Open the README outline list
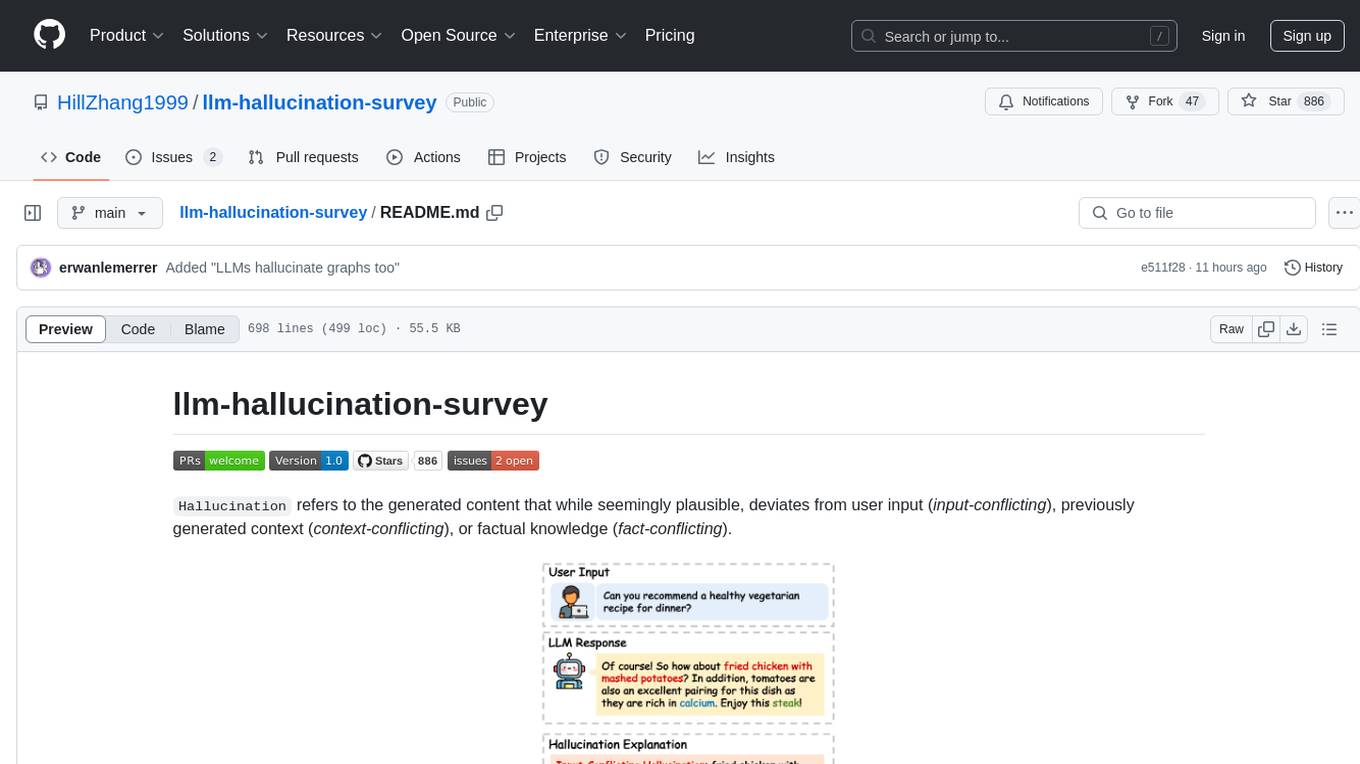The image size is (1360, 764). [x=1329, y=329]
